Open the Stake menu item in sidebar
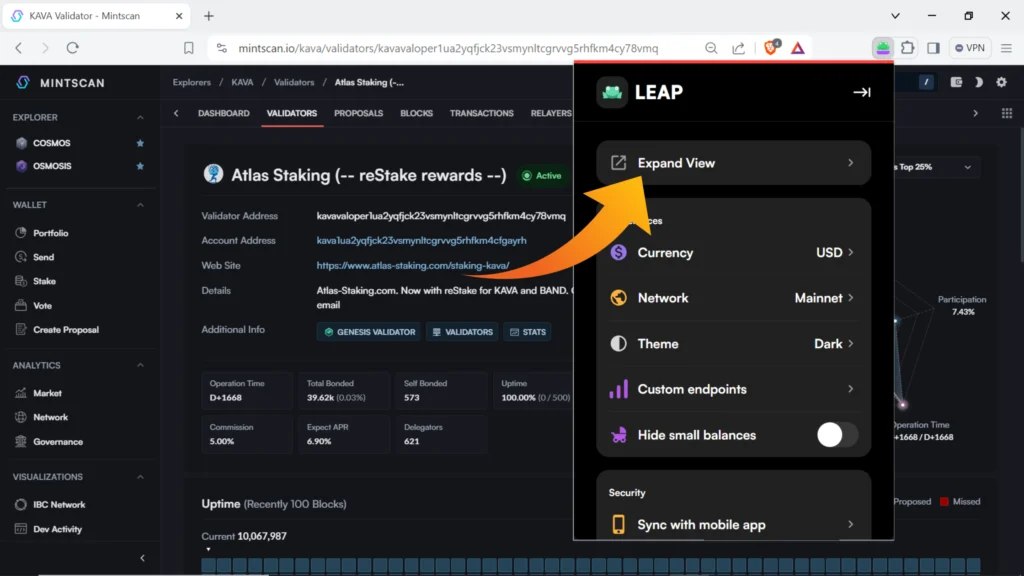Image resolution: width=1024 pixels, height=576 pixels. tap(44, 281)
